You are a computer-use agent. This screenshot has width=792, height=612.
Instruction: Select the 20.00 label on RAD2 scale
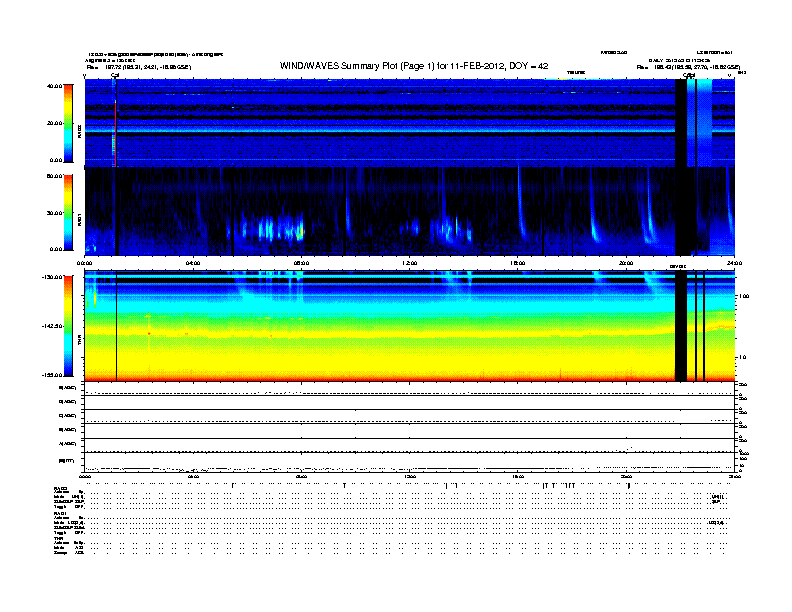[54, 123]
